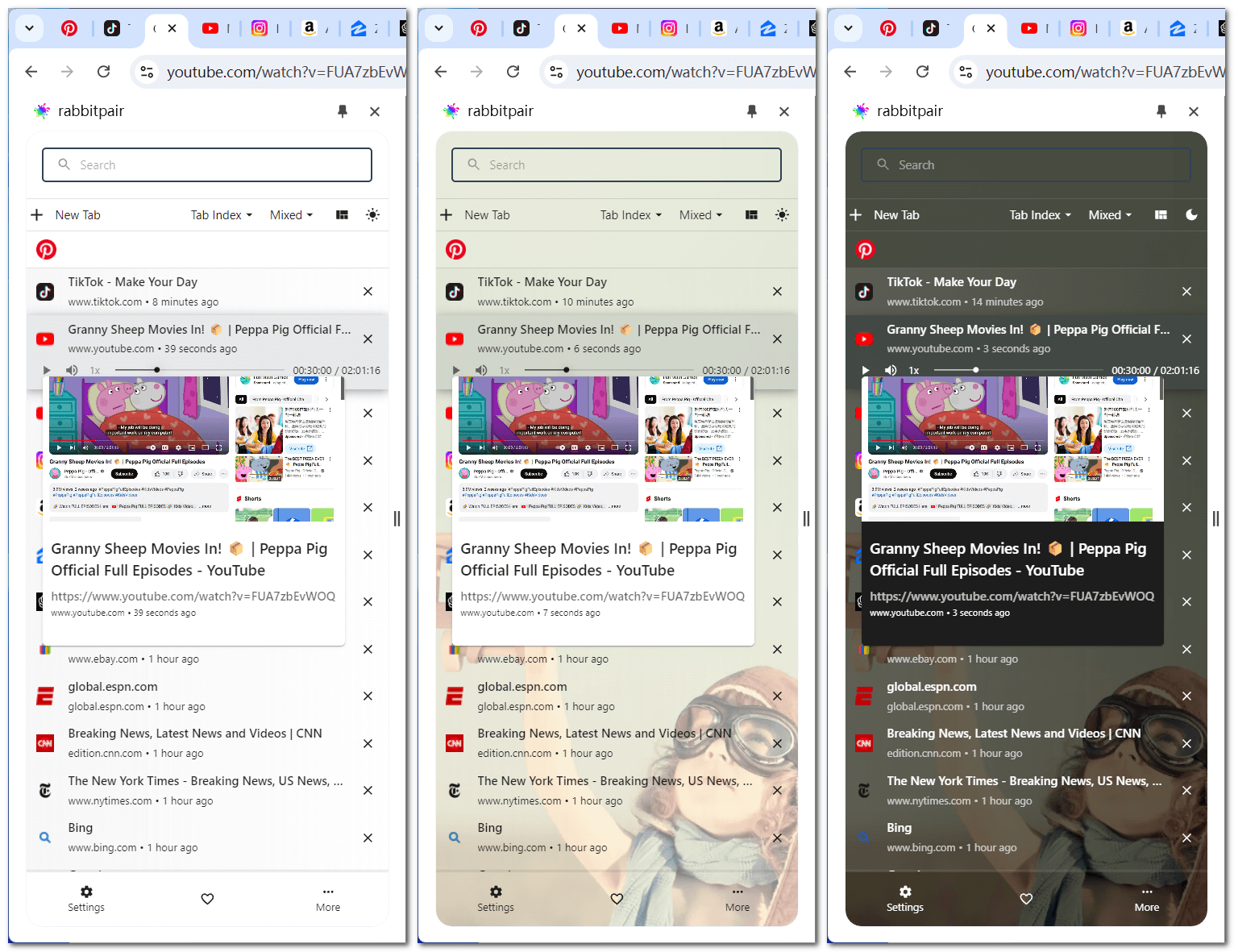
Task: Switch to TikTok browser tab in left window
Action: (112, 28)
